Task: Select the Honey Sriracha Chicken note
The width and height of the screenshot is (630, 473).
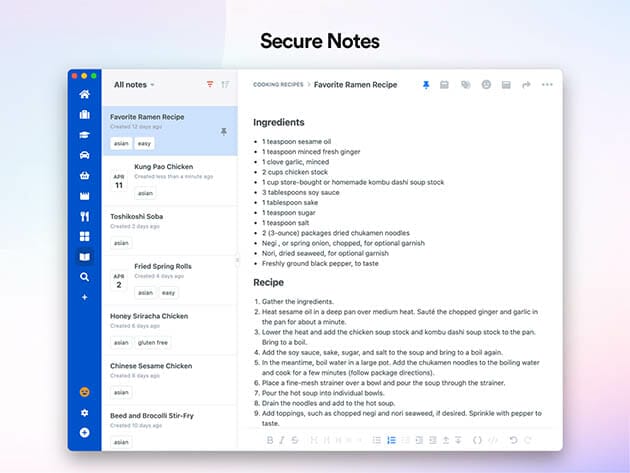Action: click(x=149, y=316)
